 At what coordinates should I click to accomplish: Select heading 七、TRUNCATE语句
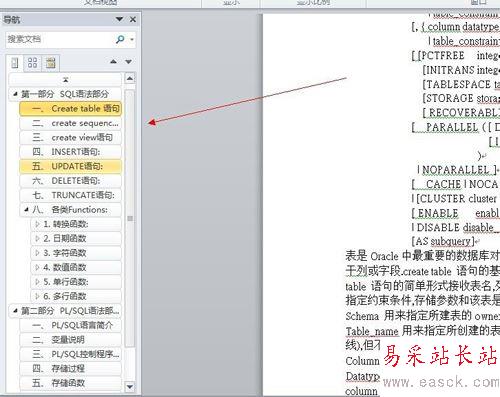point(70,195)
